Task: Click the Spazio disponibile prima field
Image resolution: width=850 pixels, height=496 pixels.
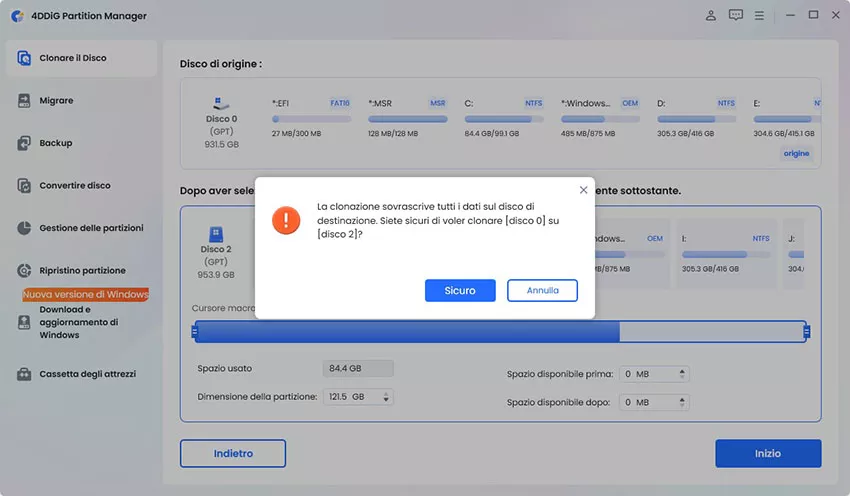Action: (x=654, y=374)
